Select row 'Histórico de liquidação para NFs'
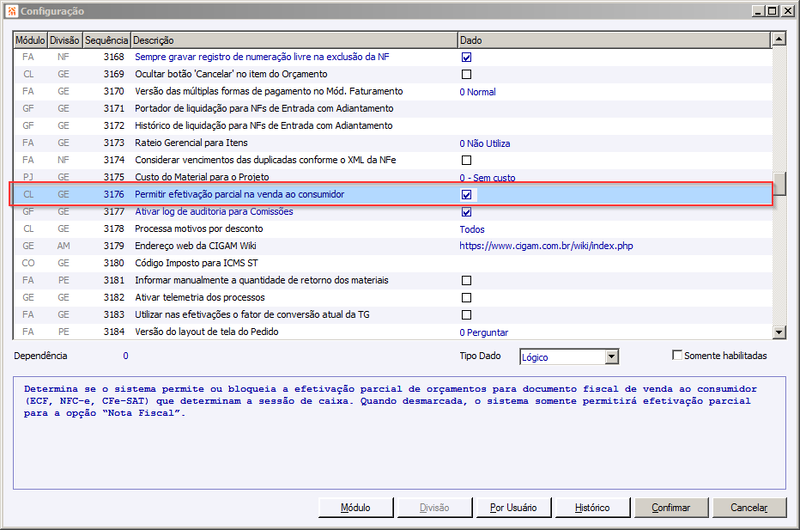 [392, 125]
